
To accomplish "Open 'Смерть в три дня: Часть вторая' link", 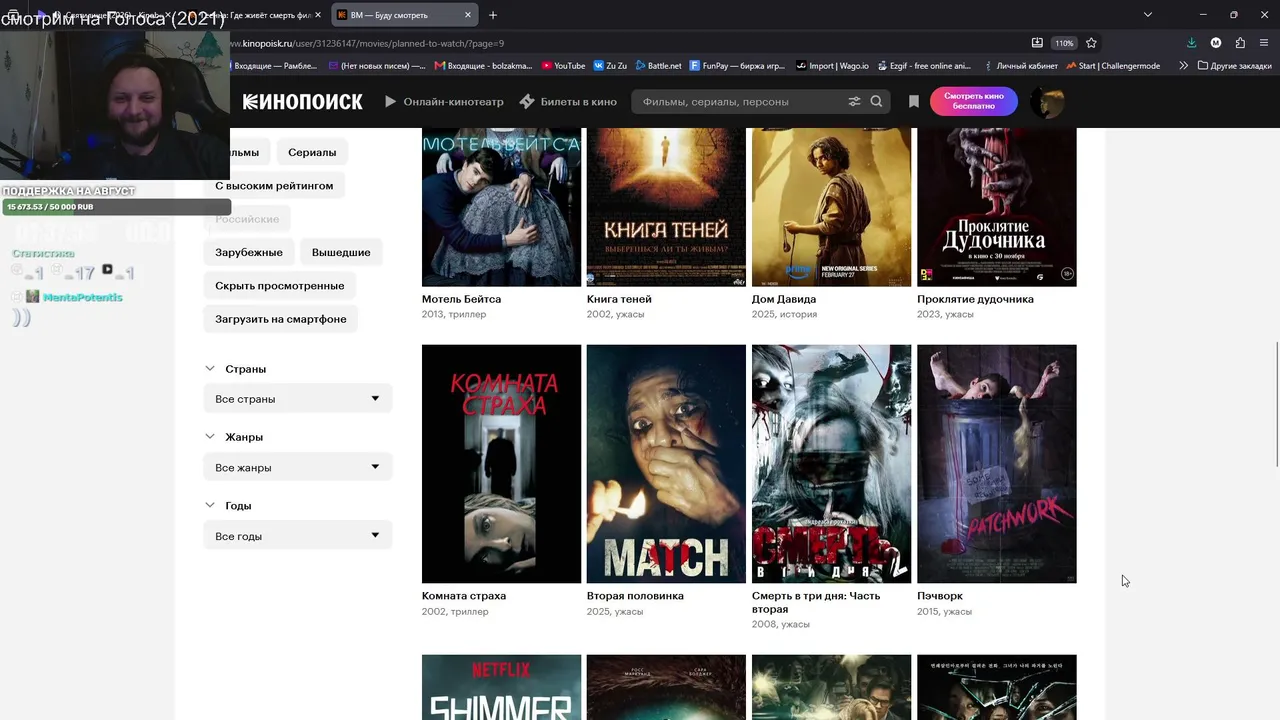I will click(x=816, y=602).
